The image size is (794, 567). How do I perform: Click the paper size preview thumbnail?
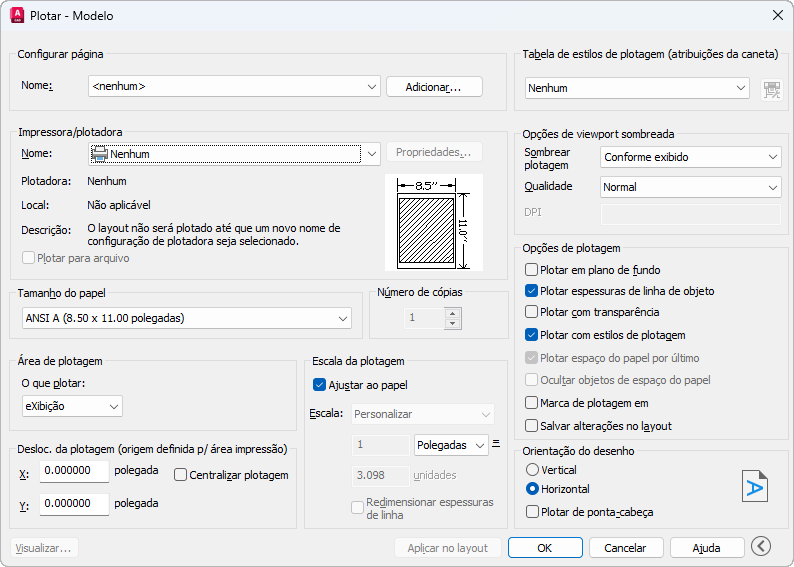click(433, 222)
